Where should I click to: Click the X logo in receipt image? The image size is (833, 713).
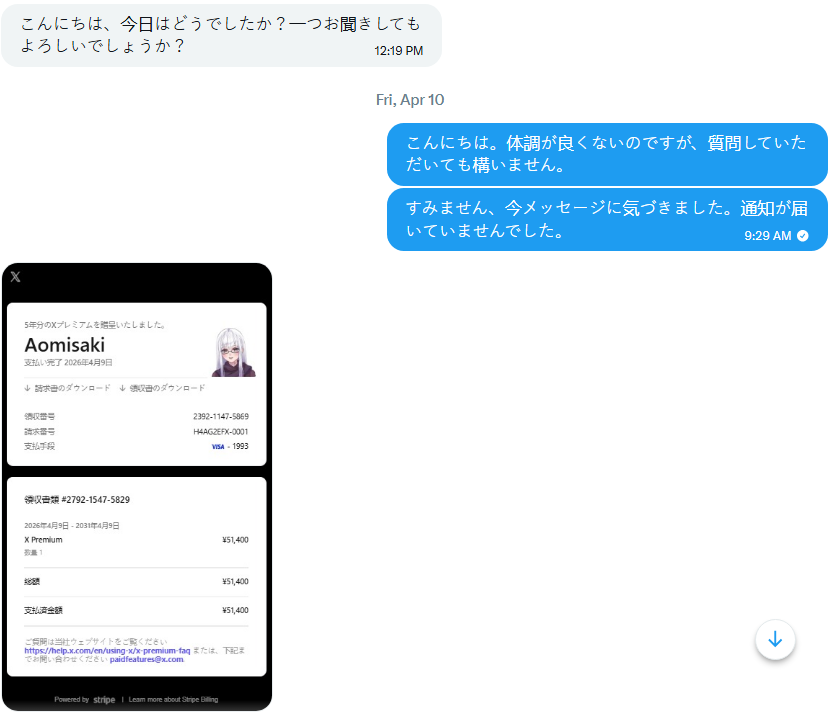[15, 277]
